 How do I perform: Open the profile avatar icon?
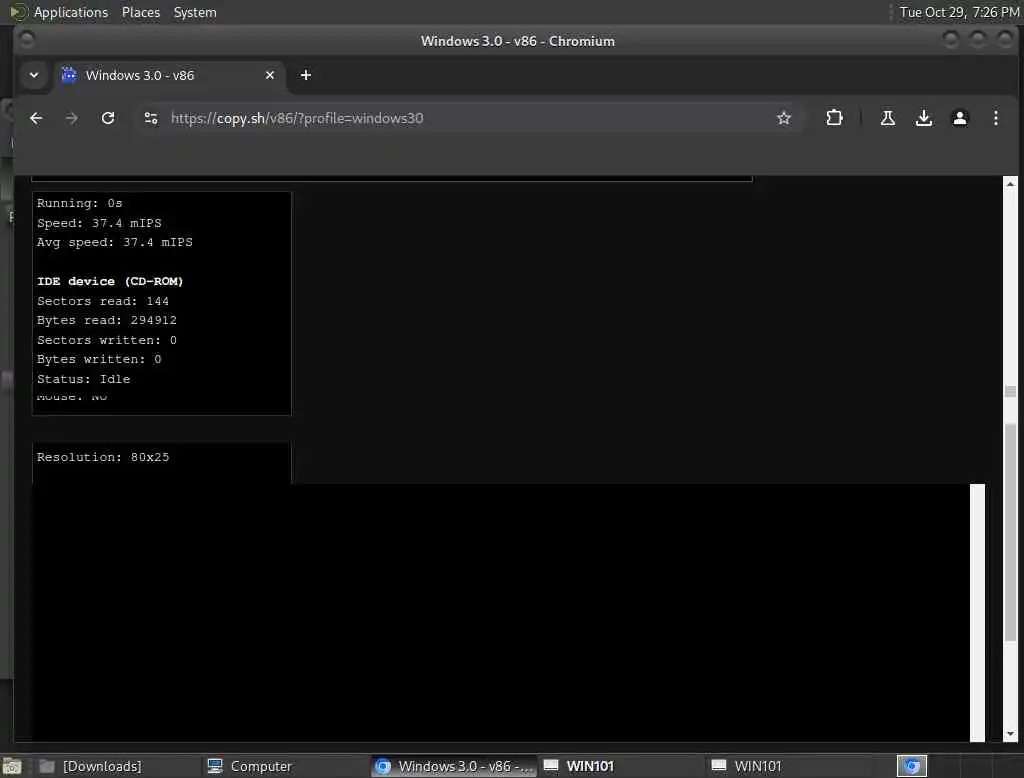coord(959,118)
